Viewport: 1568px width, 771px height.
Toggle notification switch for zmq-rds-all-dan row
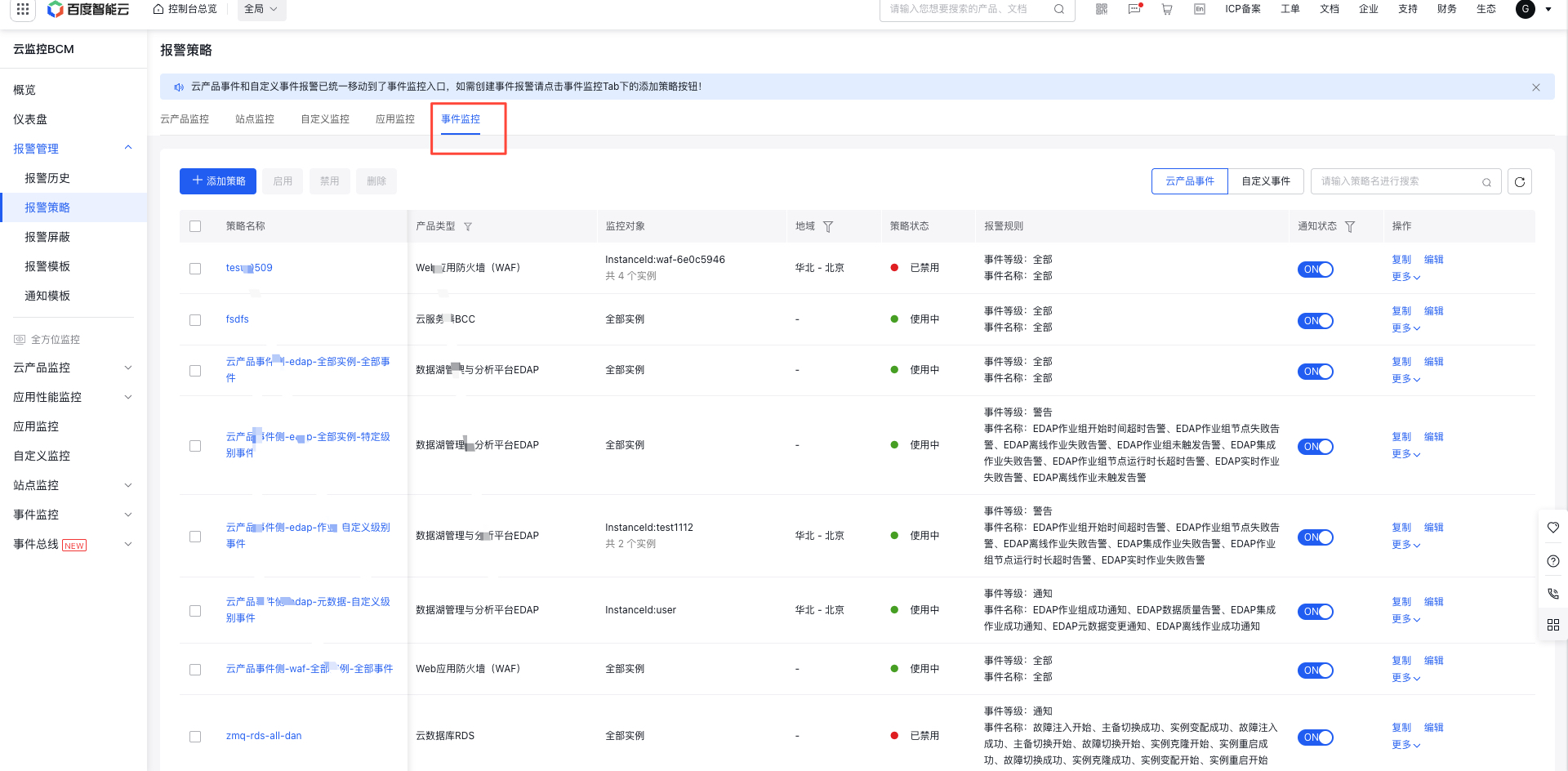[x=1316, y=738]
